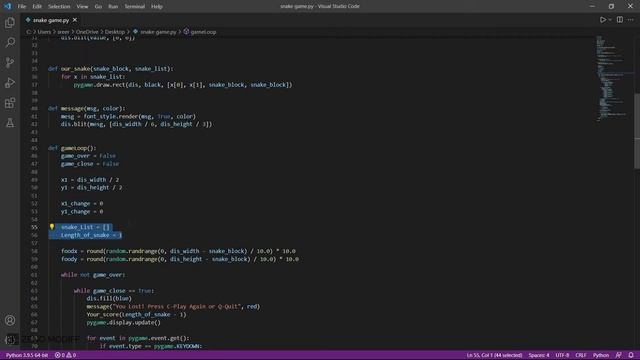Select Python 3.9.5 64-bit interpreter

27,355
